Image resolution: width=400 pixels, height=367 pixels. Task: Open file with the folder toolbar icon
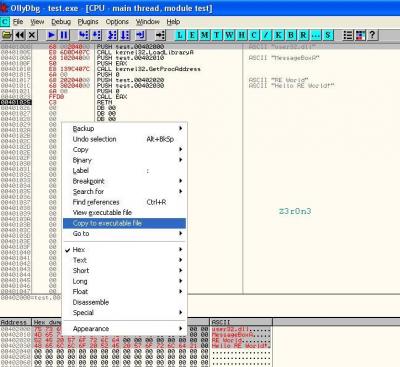pos(6,35)
